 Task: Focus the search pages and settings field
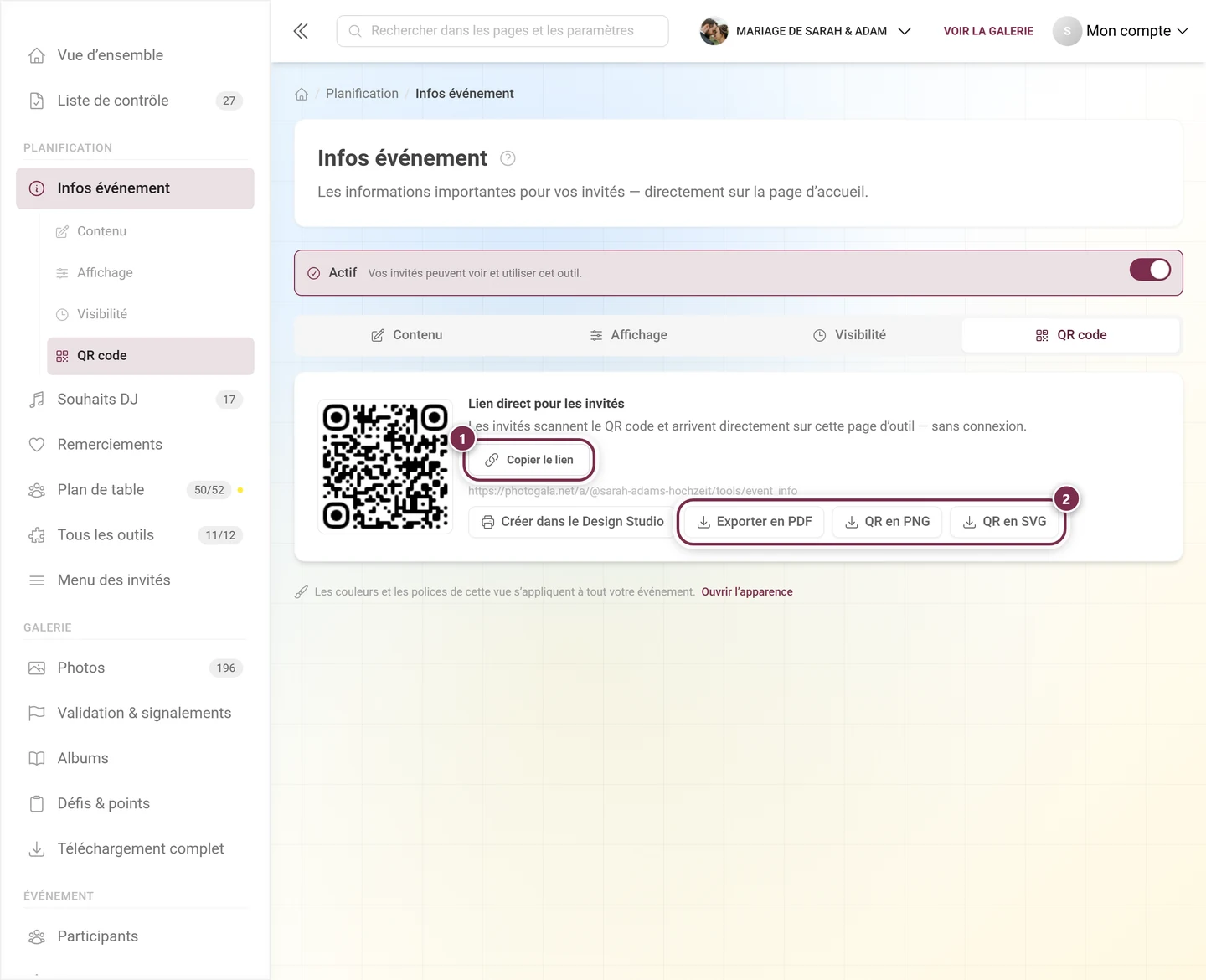502,31
